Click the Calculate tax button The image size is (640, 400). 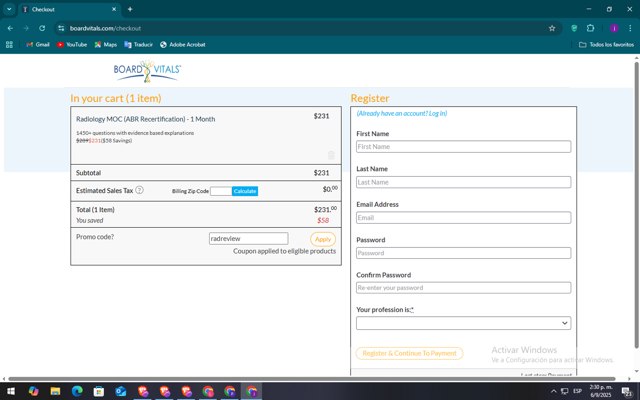click(245, 191)
